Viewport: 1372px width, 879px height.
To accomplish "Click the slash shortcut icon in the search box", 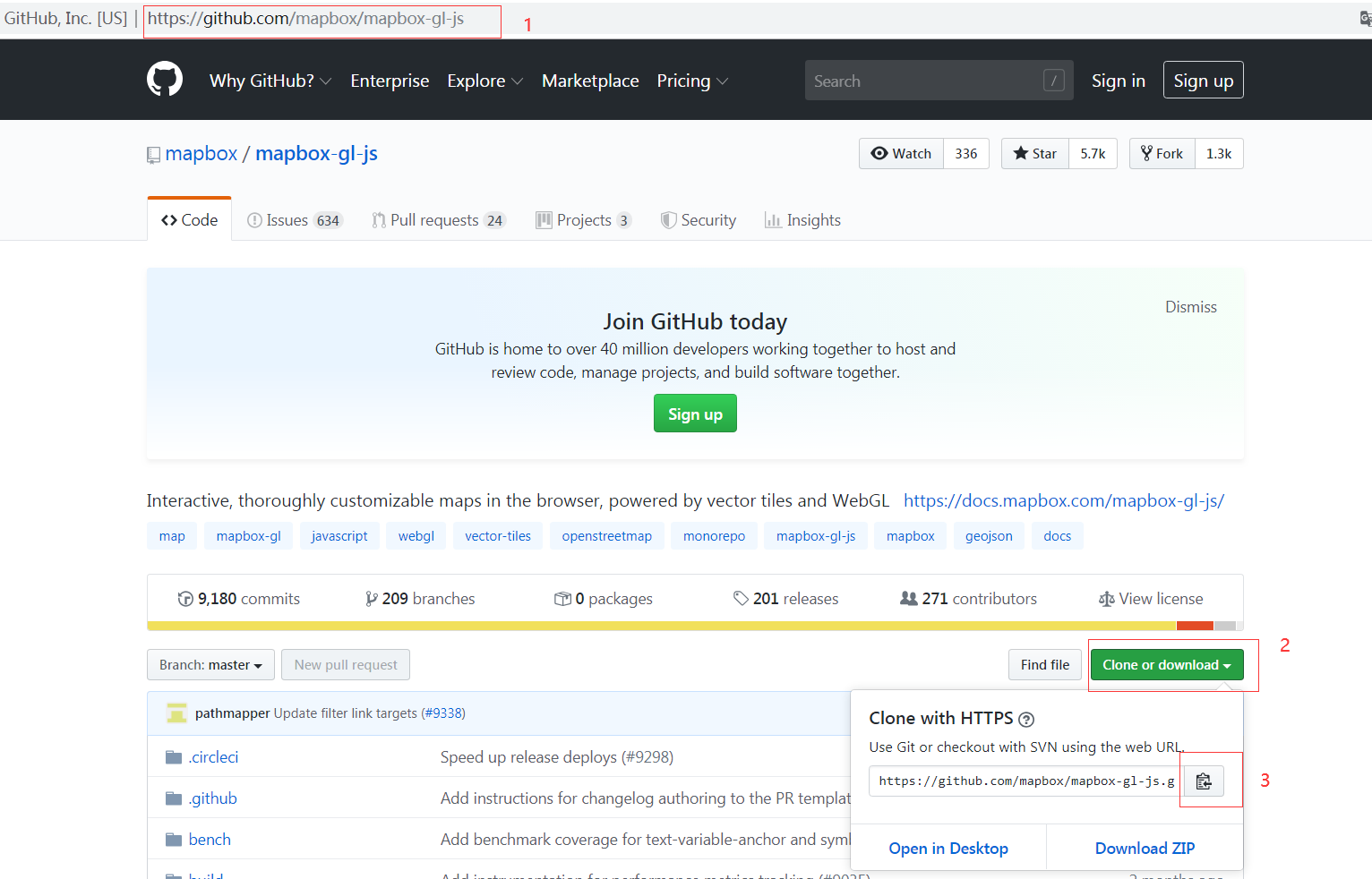I will click(x=1054, y=81).
